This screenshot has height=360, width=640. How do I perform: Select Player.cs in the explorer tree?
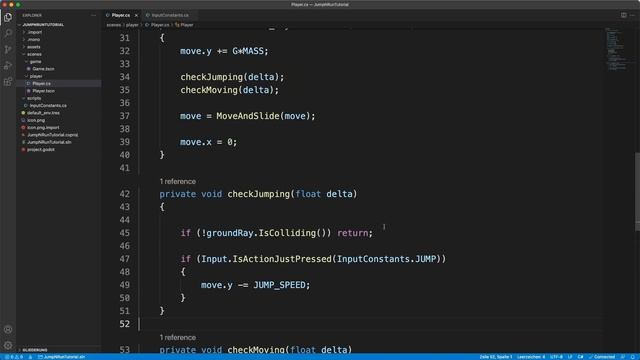click(x=41, y=84)
